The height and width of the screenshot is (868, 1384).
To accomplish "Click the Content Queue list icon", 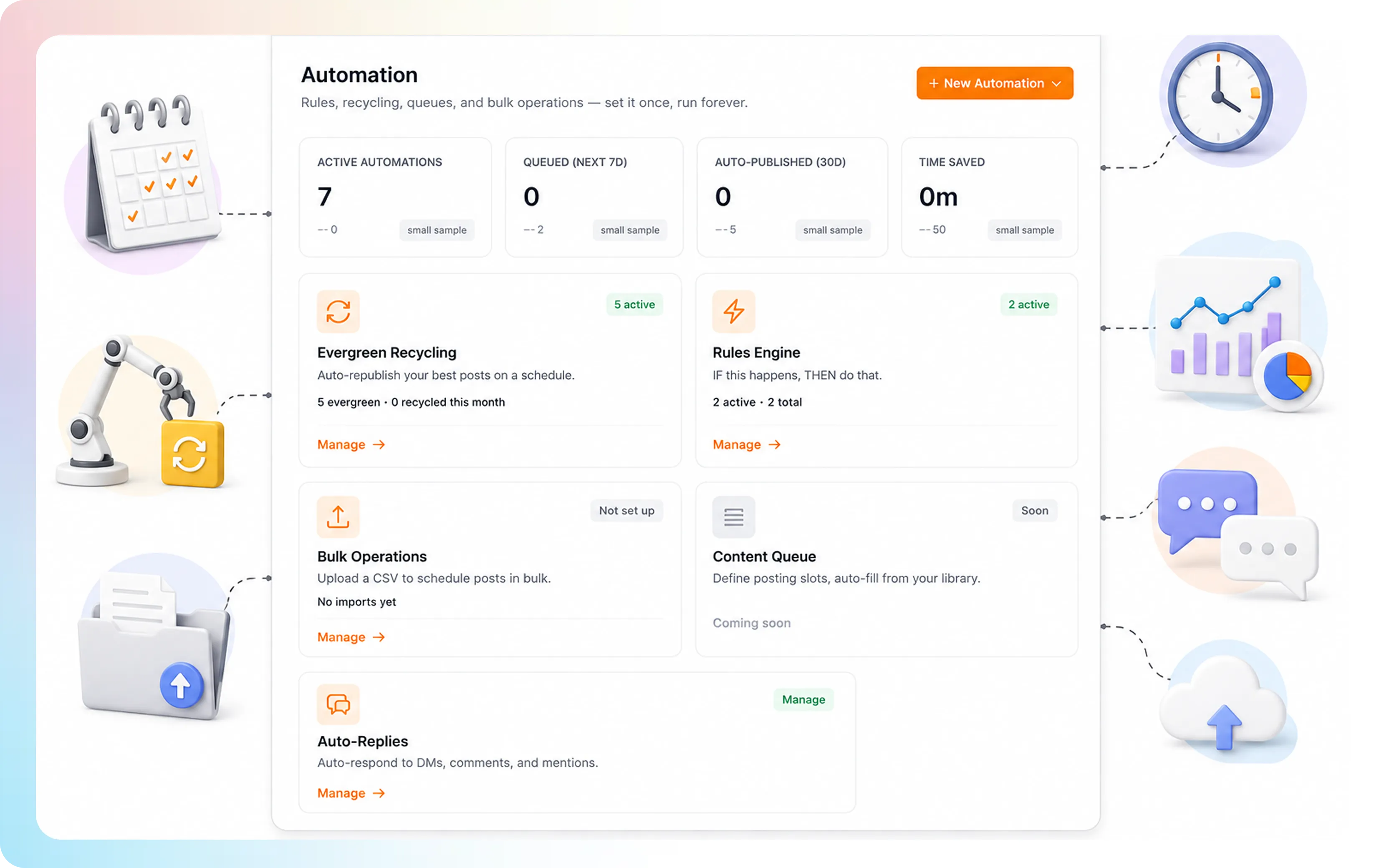I will 733,517.
